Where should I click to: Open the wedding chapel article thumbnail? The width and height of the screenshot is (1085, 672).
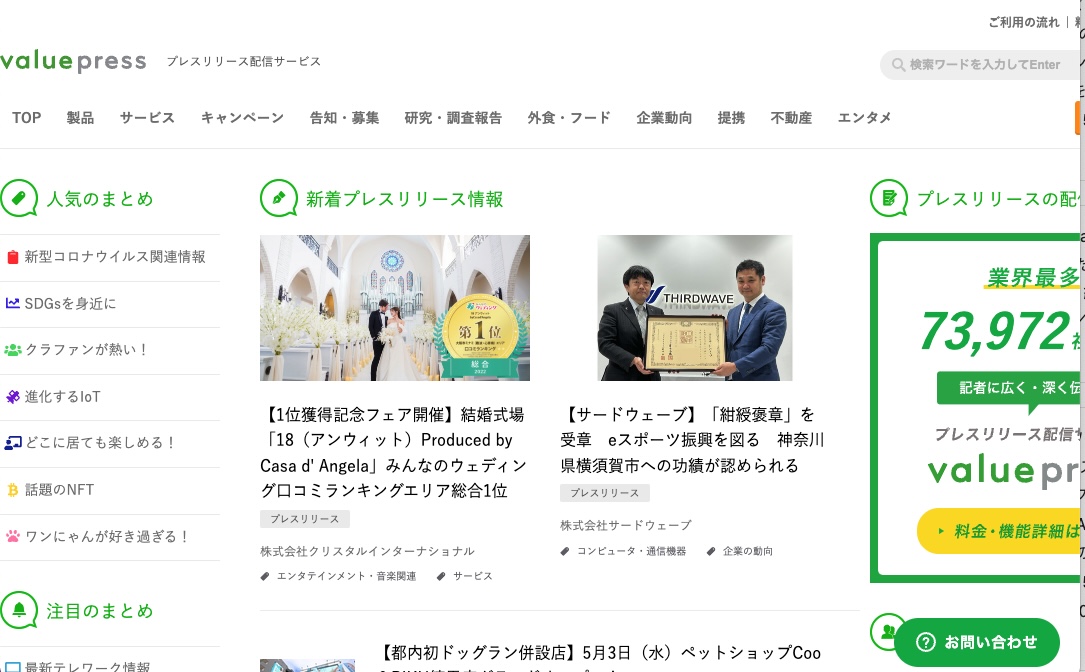(x=394, y=308)
